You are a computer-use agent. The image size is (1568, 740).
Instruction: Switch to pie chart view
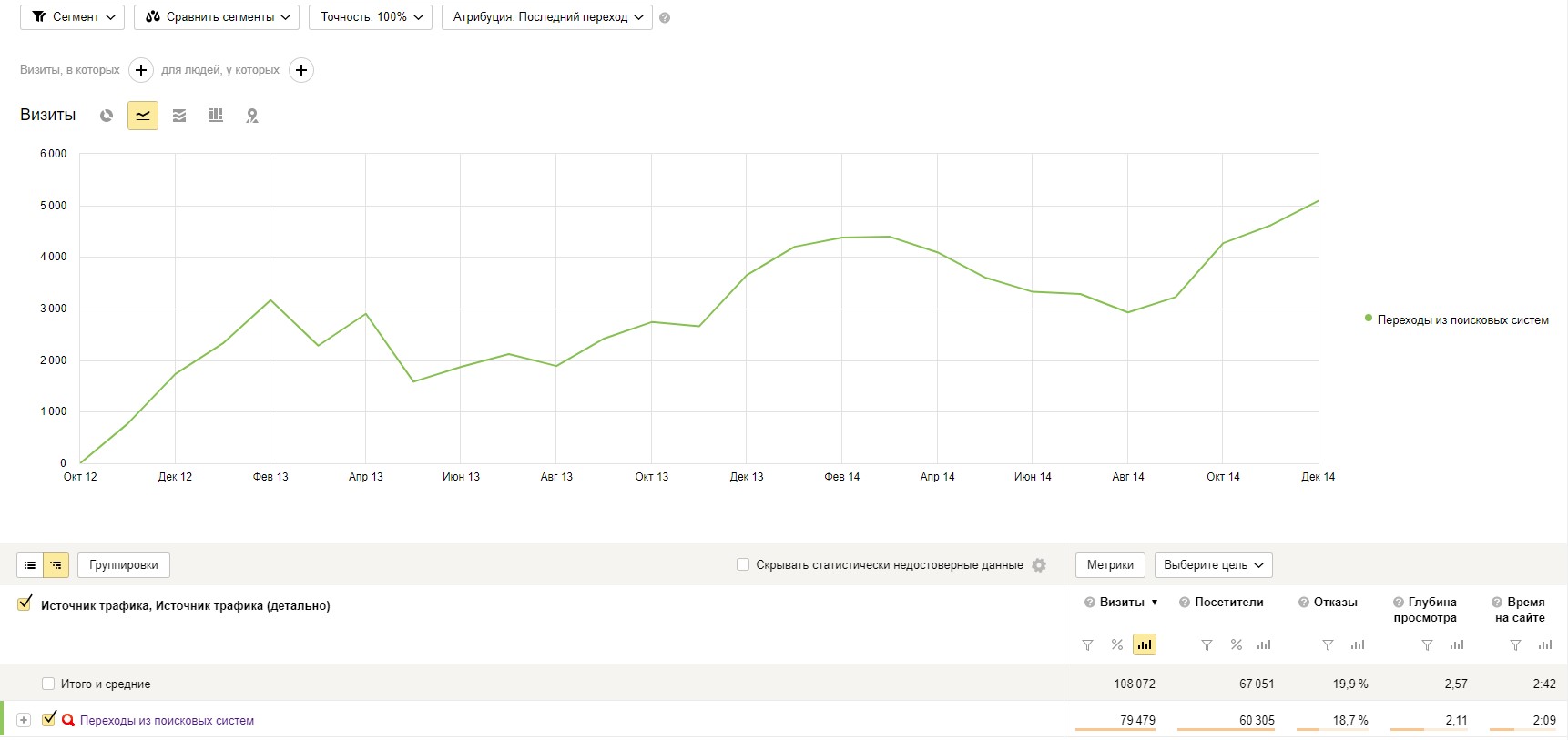pos(107,116)
